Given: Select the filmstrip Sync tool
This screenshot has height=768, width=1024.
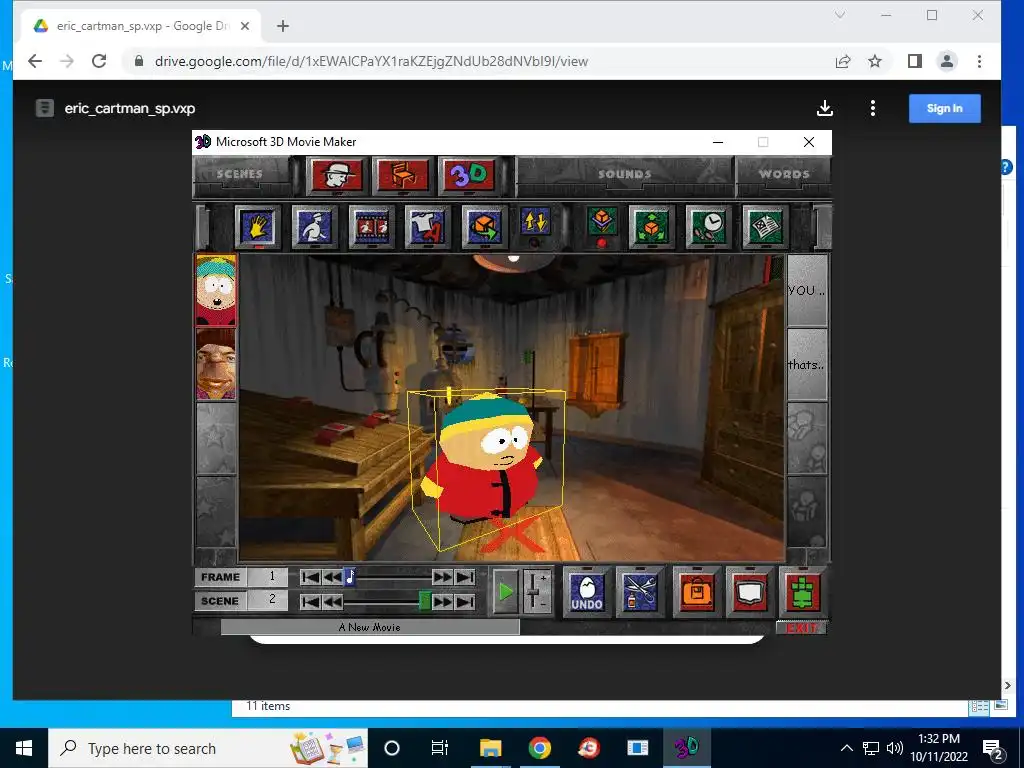Looking at the screenshot, I should pyautogui.click(x=372, y=227).
